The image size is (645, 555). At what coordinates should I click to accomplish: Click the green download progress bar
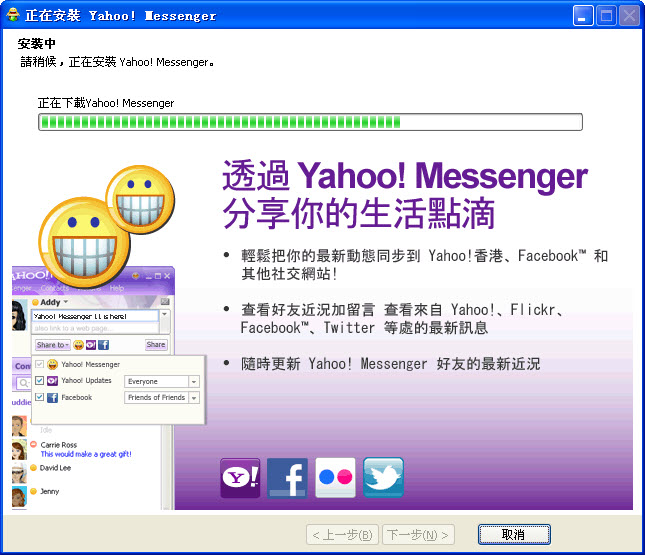coord(311,122)
